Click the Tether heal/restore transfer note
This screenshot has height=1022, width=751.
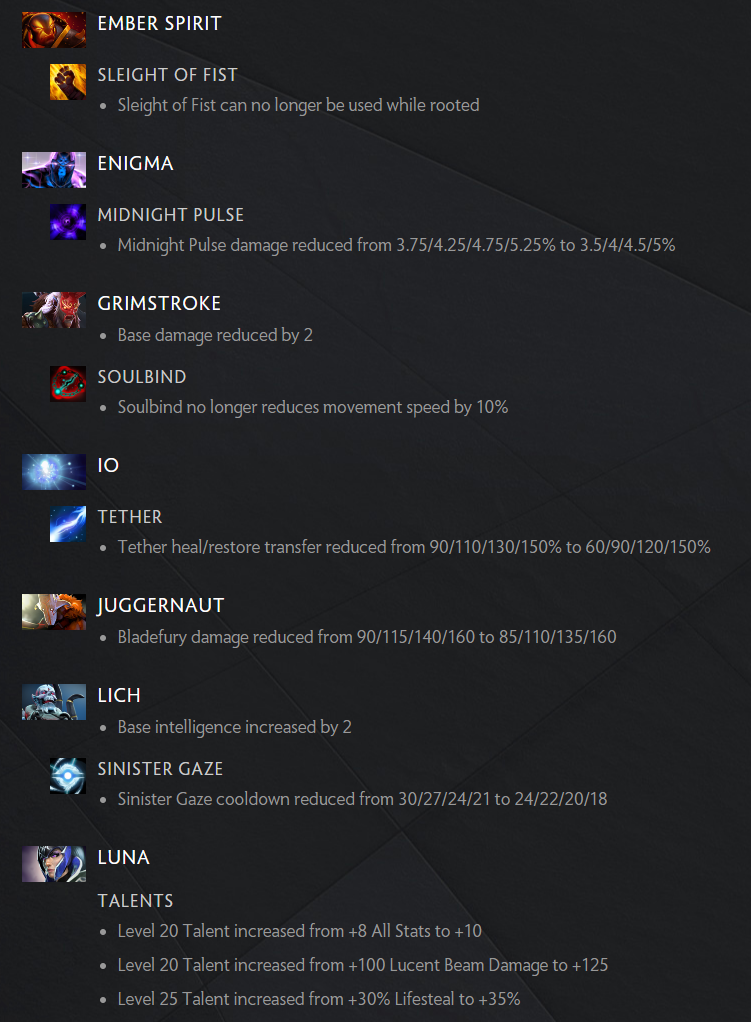click(414, 547)
